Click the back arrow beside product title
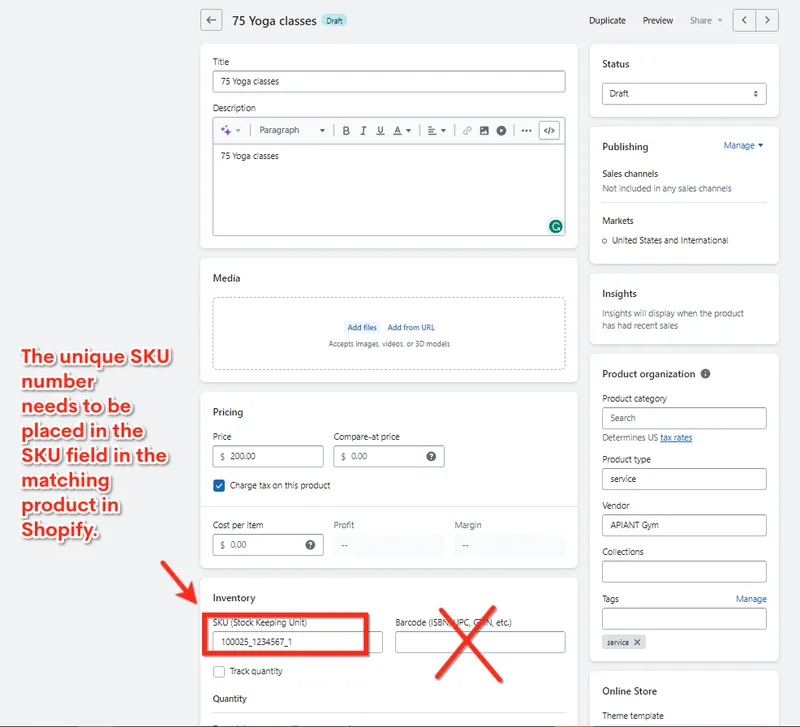 pyautogui.click(x=211, y=20)
